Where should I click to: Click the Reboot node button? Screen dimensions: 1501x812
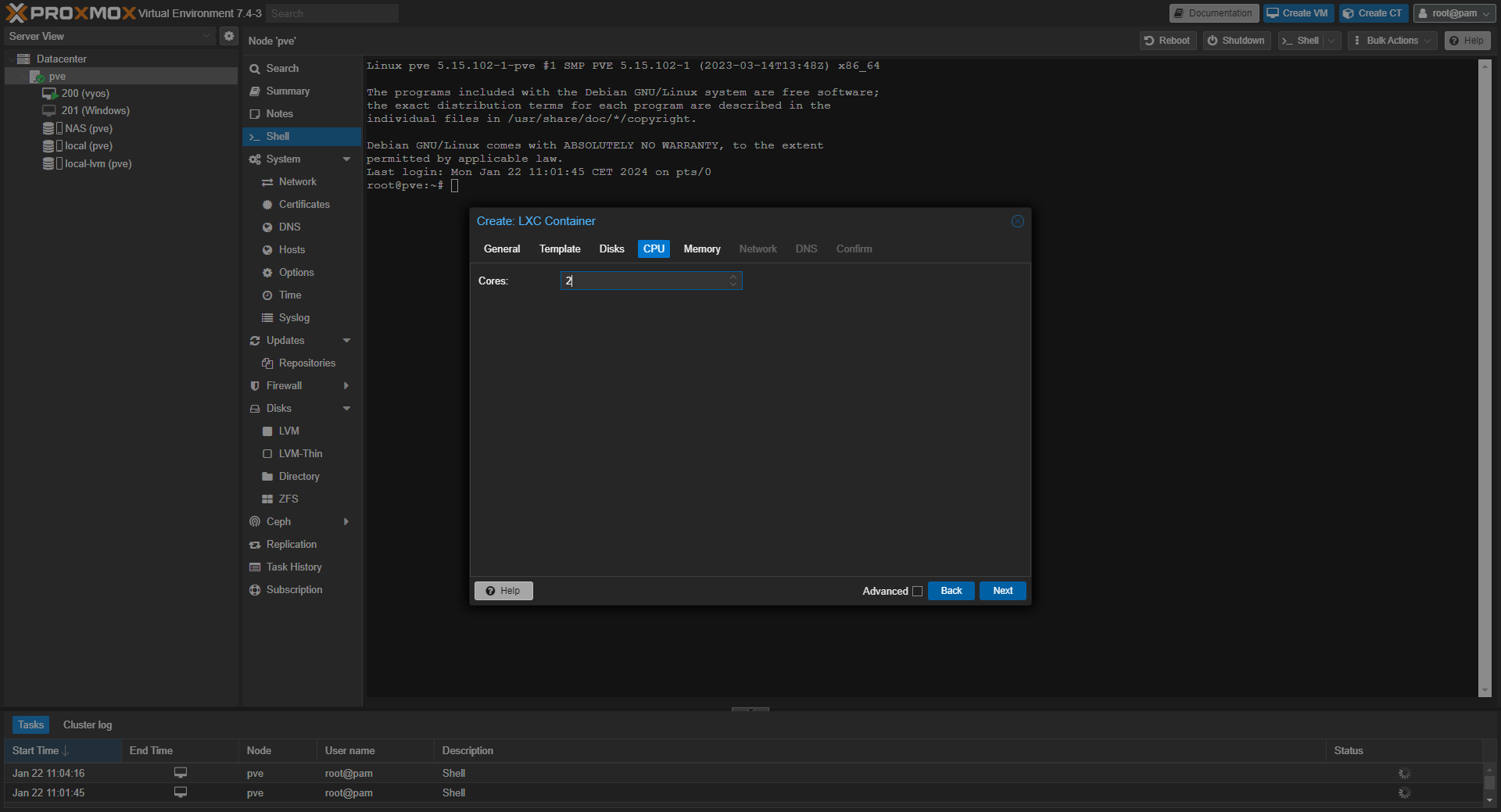[x=1167, y=41]
